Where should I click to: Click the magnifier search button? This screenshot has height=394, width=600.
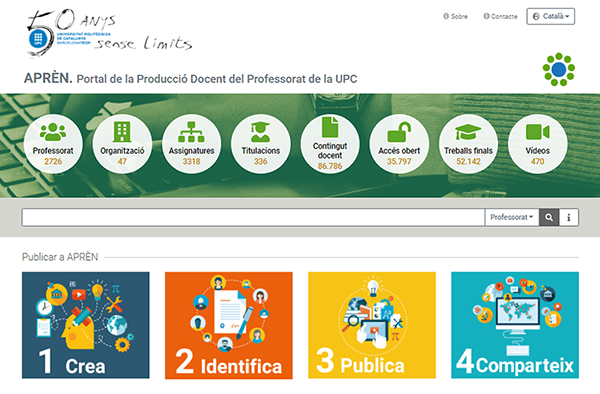click(549, 217)
